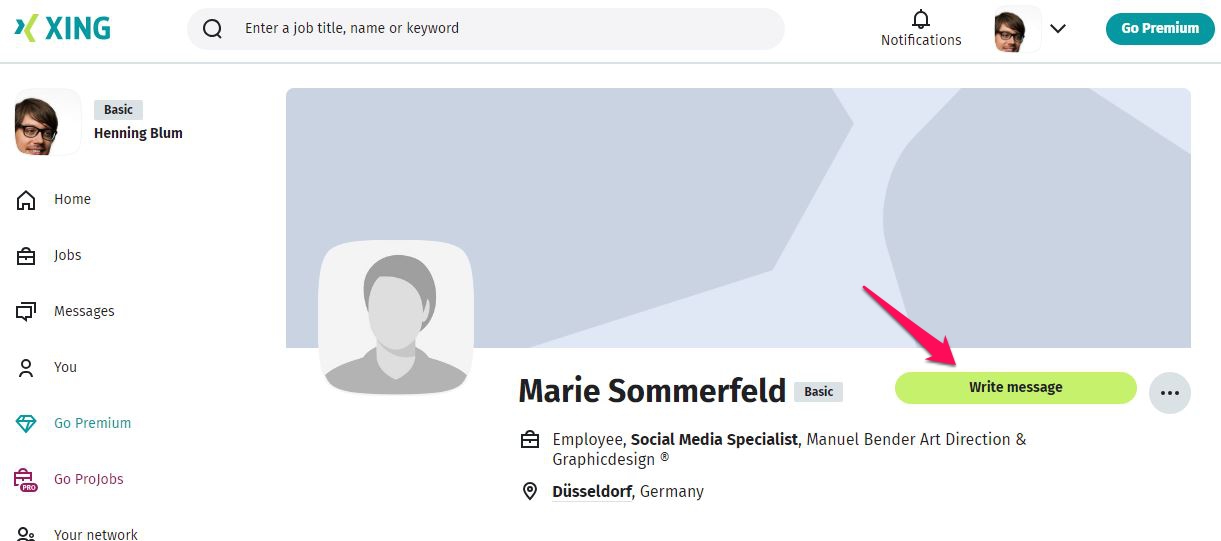Open the Messages menu item
This screenshot has height=541, width=1221.
(84, 311)
